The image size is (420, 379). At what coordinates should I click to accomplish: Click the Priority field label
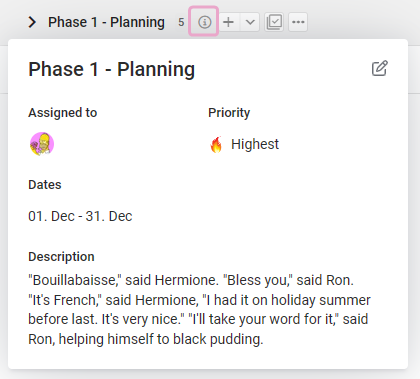click(x=229, y=113)
